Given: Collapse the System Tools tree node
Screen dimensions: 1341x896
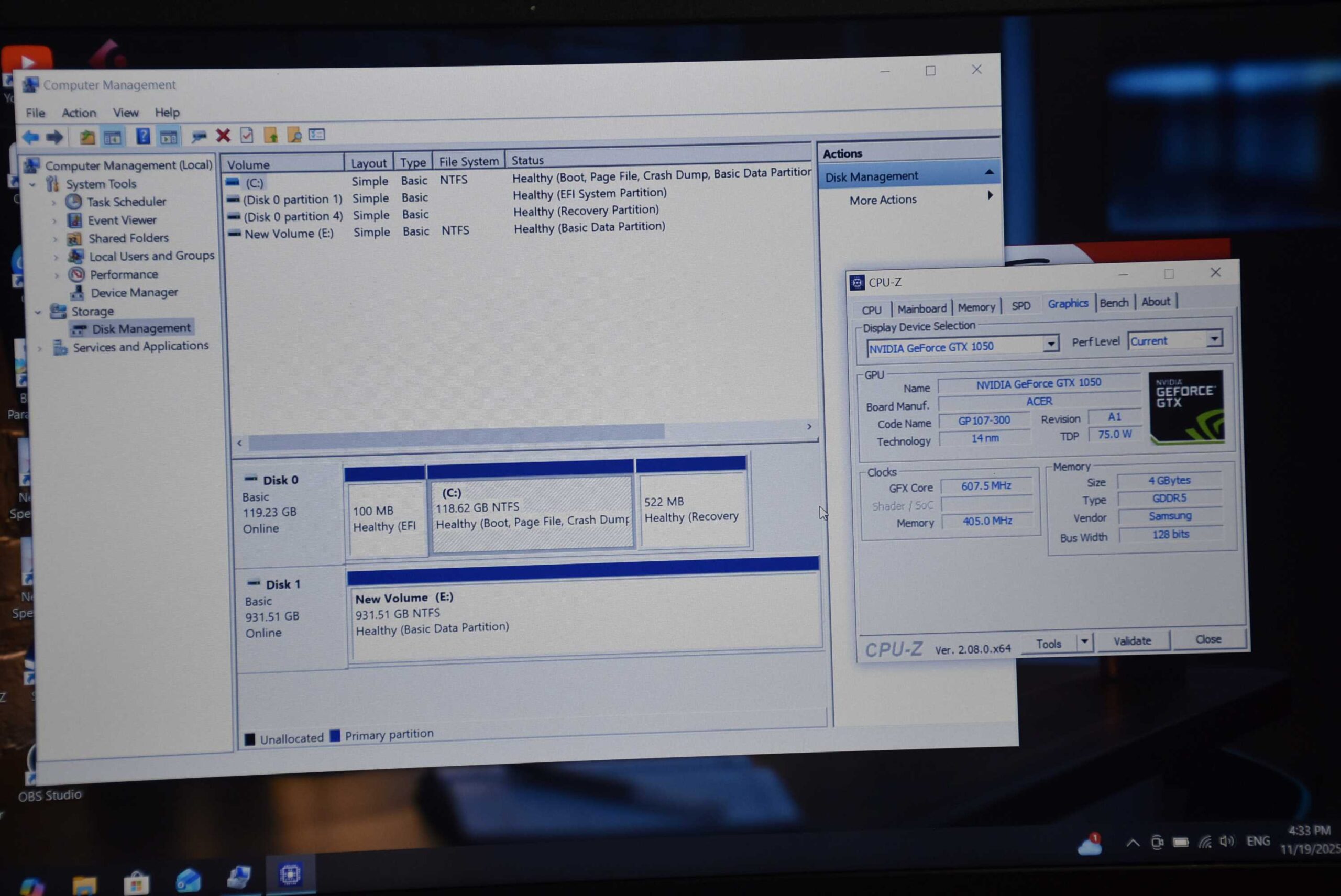Looking at the screenshot, I should point(32,184).
